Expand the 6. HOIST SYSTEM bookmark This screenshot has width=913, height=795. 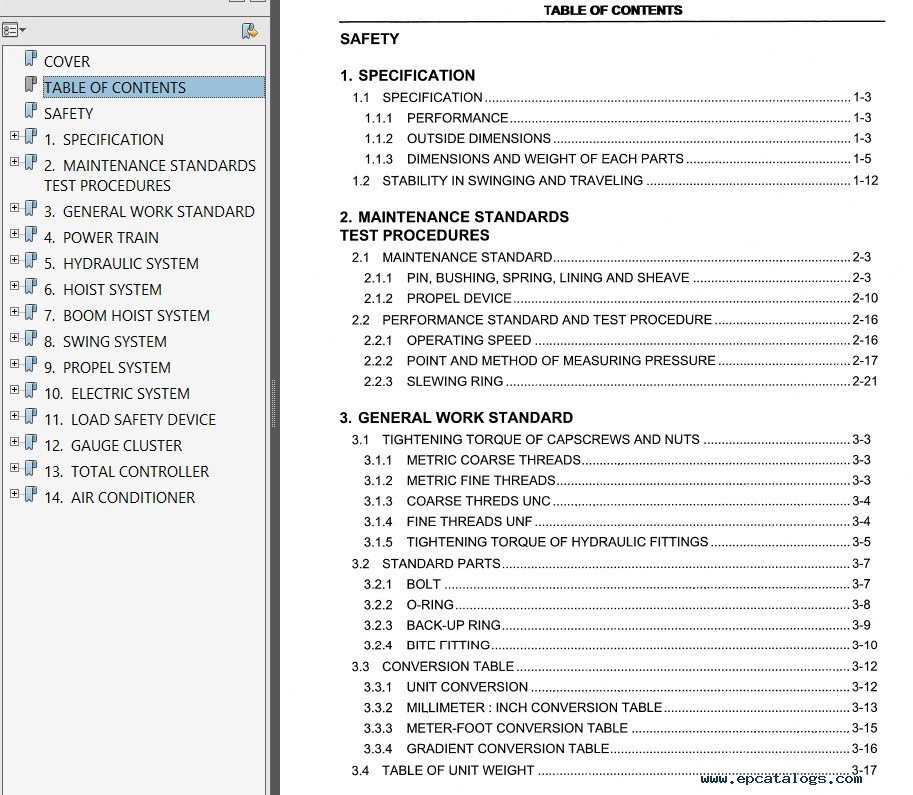point(15,285)
